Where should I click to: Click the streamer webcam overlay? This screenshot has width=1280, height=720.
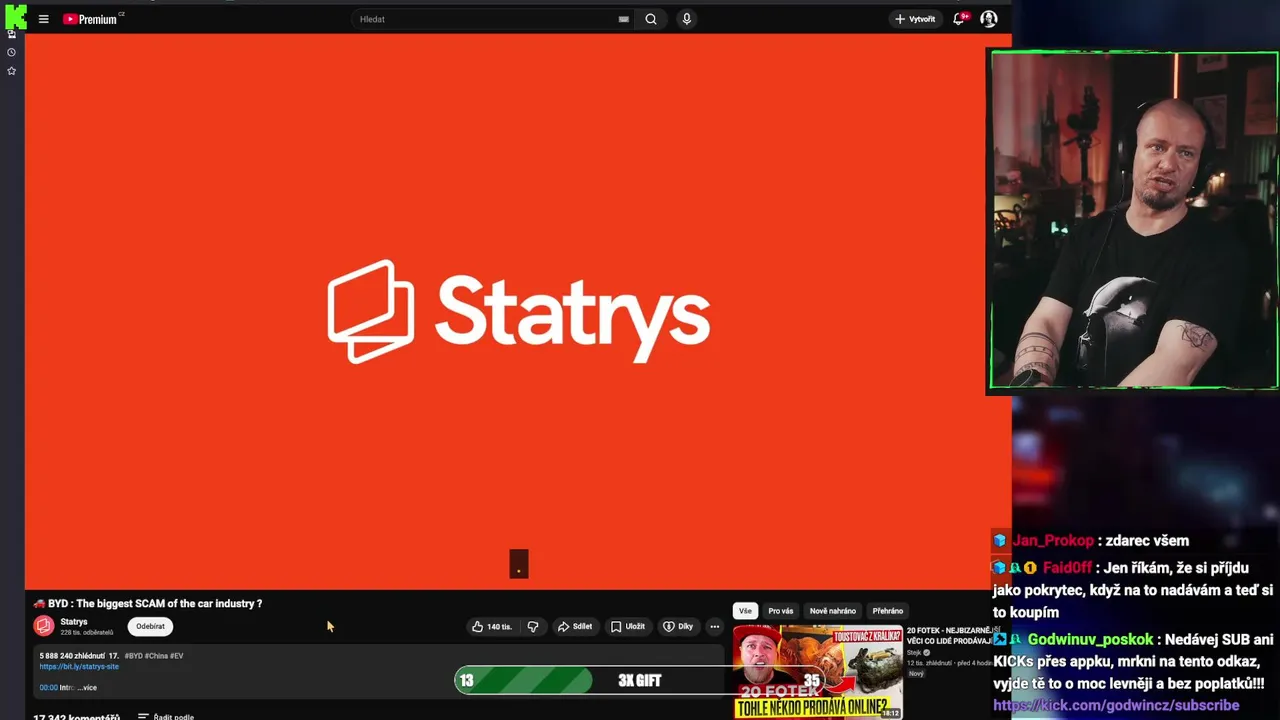1134,220
